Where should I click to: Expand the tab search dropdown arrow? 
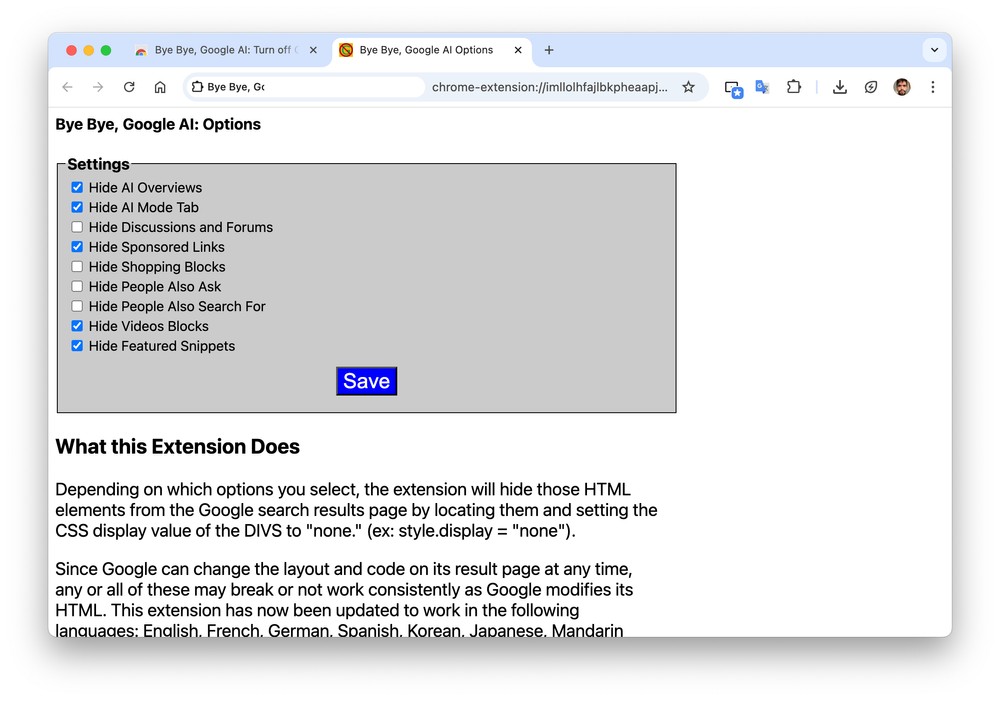click(934, 50)
